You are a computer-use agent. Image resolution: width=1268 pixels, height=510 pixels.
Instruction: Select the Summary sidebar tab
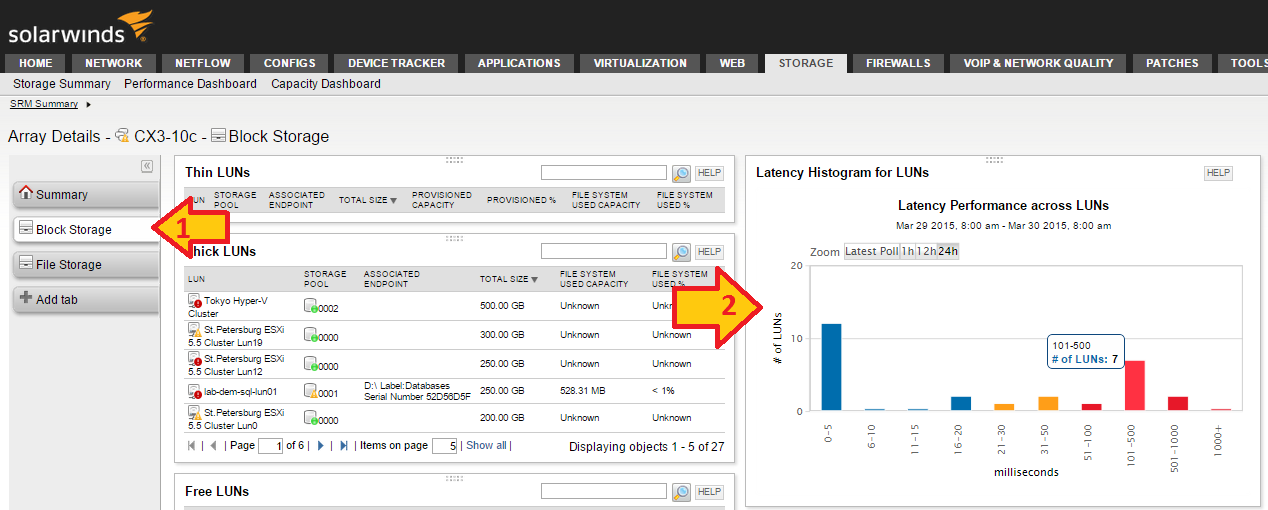85,195
